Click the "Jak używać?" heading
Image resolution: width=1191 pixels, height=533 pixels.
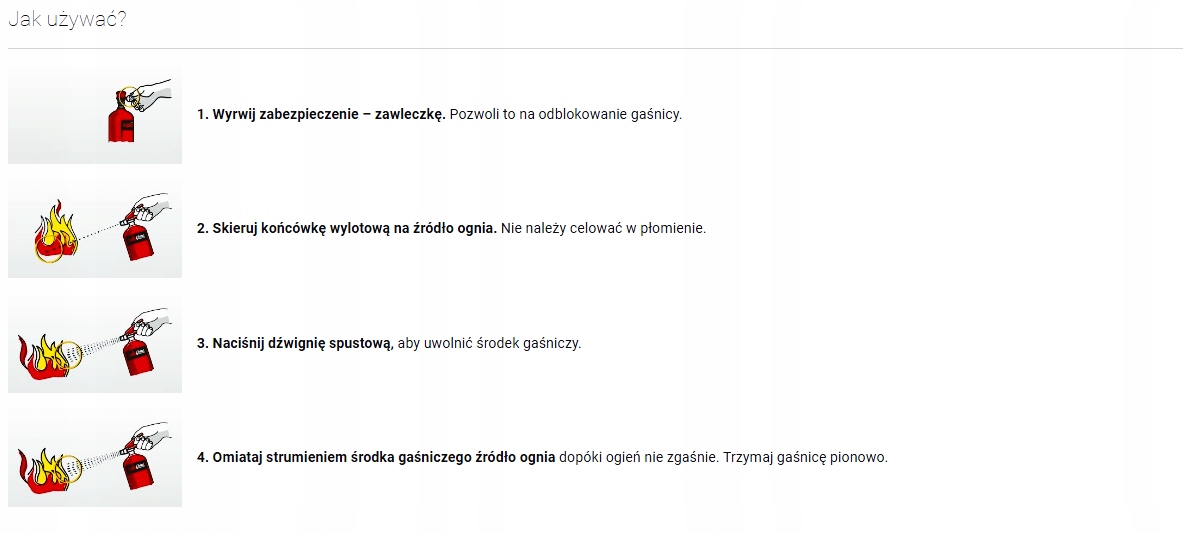67,19
